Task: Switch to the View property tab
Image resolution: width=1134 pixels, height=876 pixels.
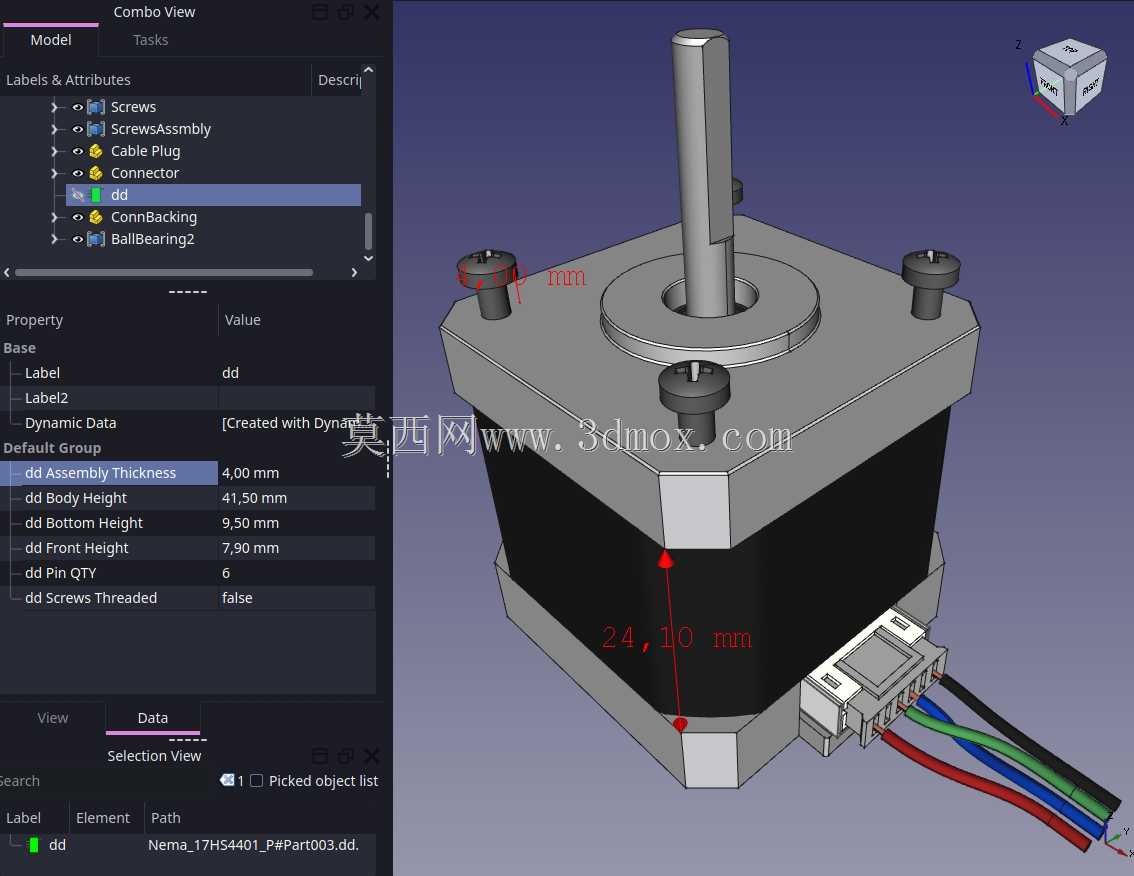Action: pos(53,718)
